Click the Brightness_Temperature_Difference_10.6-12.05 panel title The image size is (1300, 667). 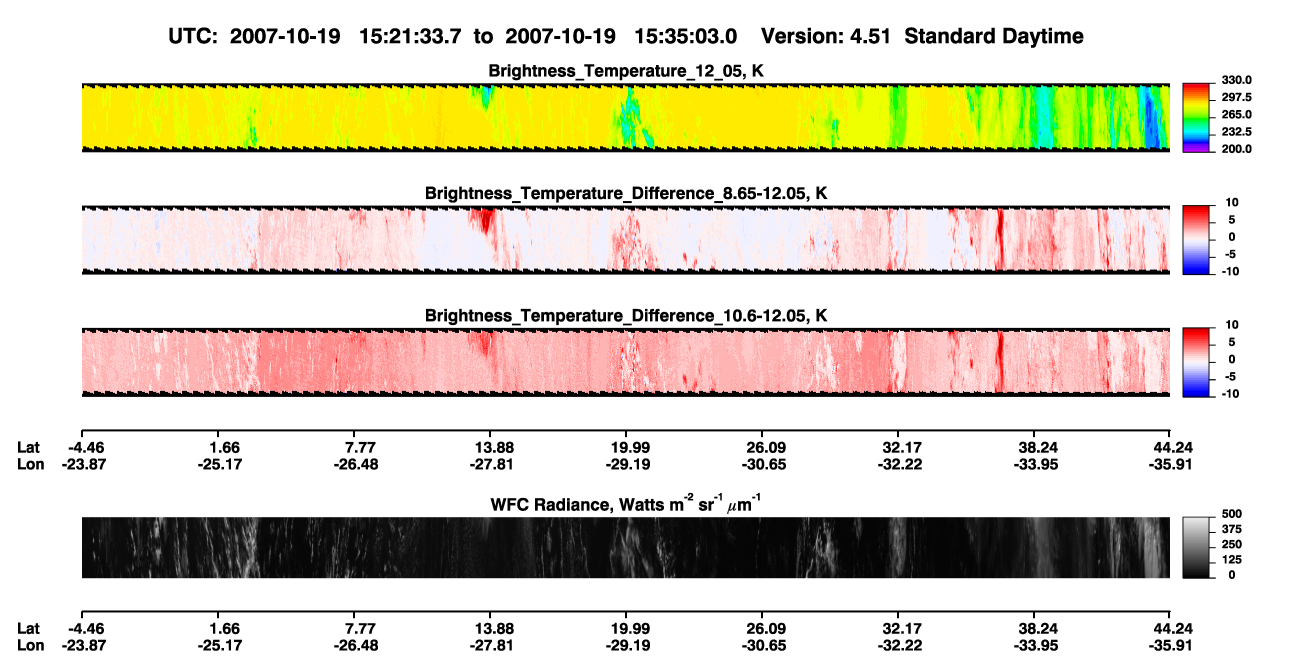pos(626,316)
